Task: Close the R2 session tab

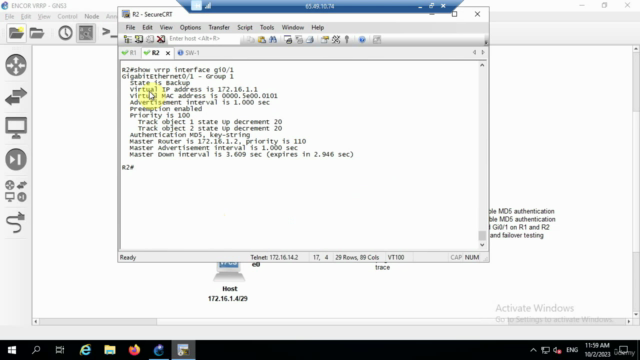Action: pos(168,53)
